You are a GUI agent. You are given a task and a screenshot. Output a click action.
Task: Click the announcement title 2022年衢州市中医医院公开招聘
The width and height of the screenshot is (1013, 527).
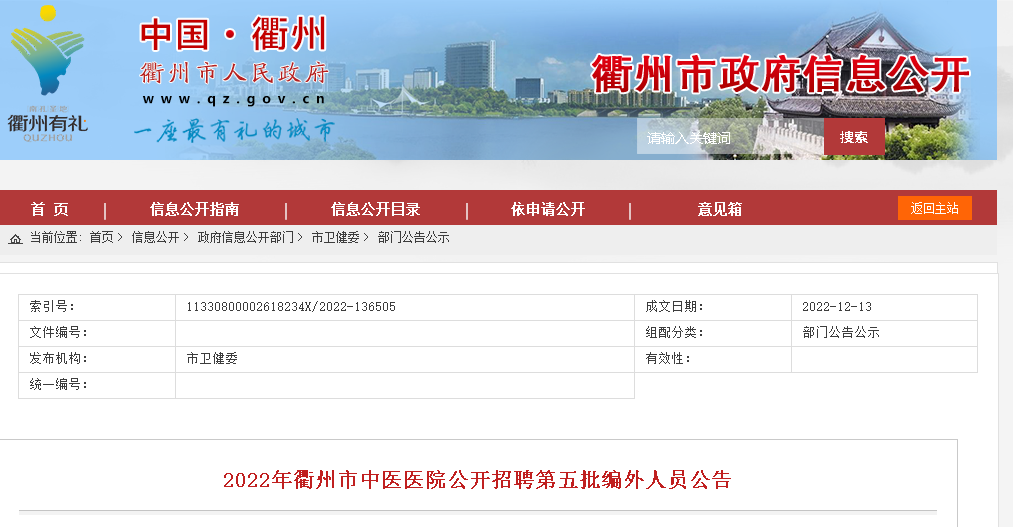477,480
